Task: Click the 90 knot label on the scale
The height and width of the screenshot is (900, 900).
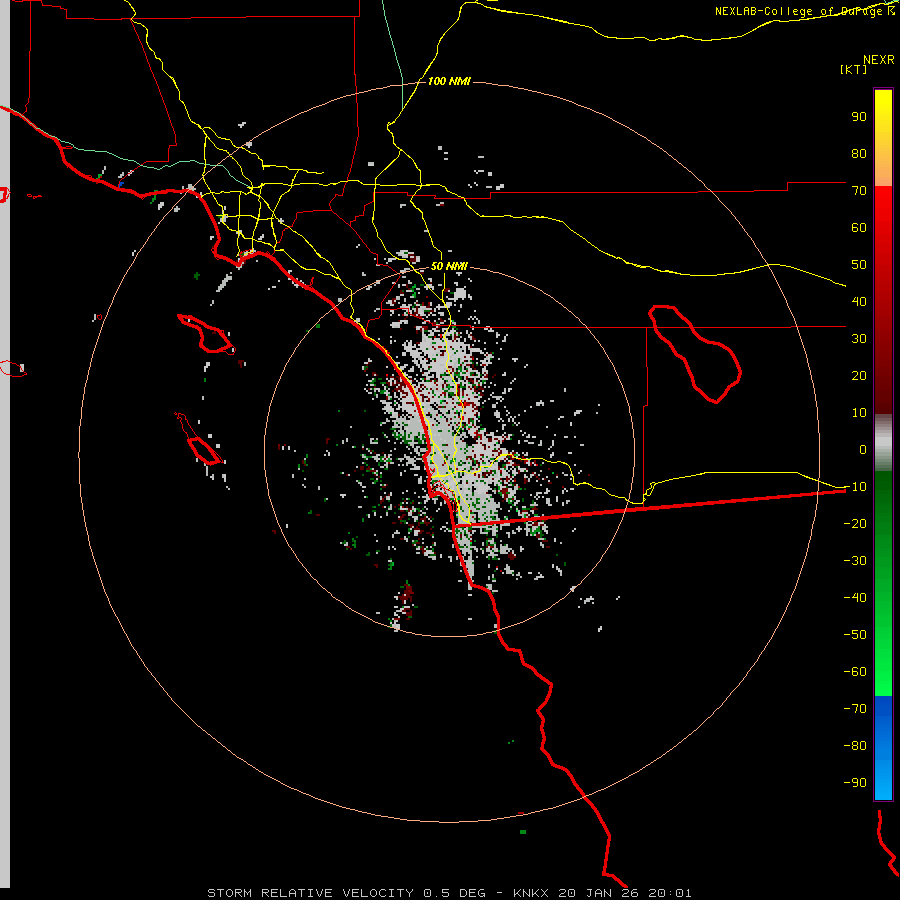Action: point(859,117)
